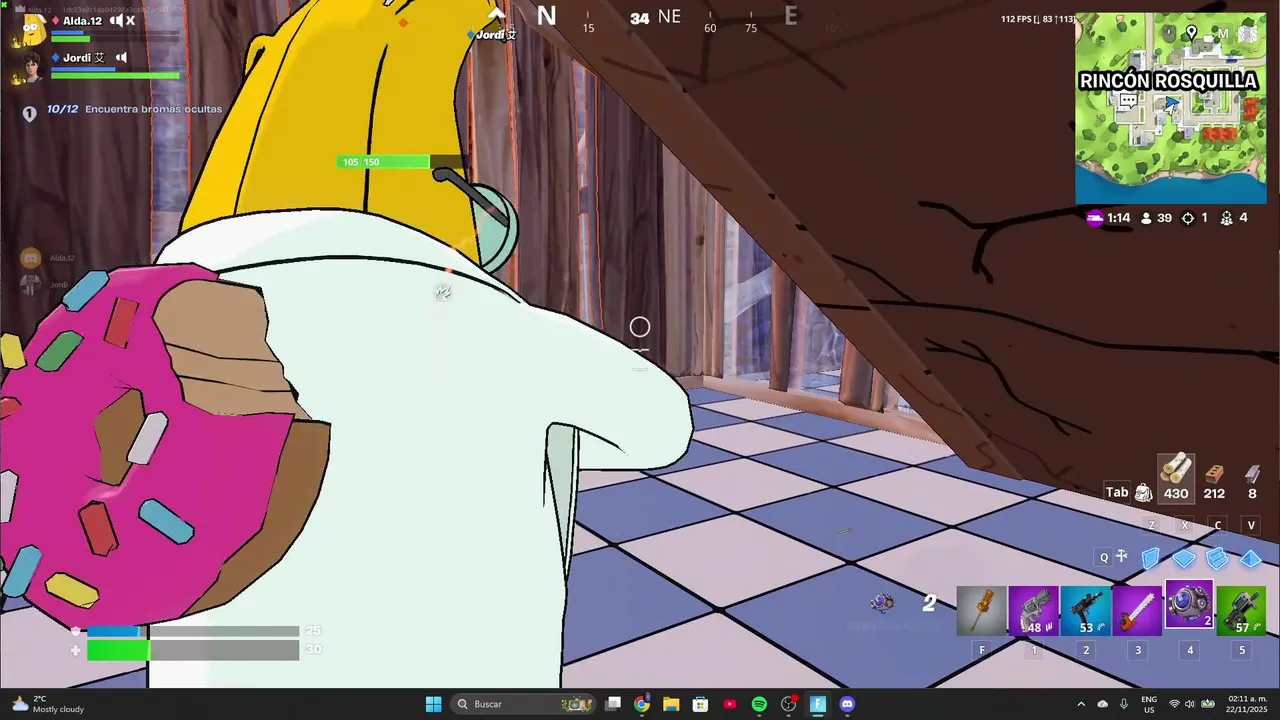The height and width of the screenshot is (720, 1280).
Task: Click the squad count icon showing 4
Action: point(1233,218)
